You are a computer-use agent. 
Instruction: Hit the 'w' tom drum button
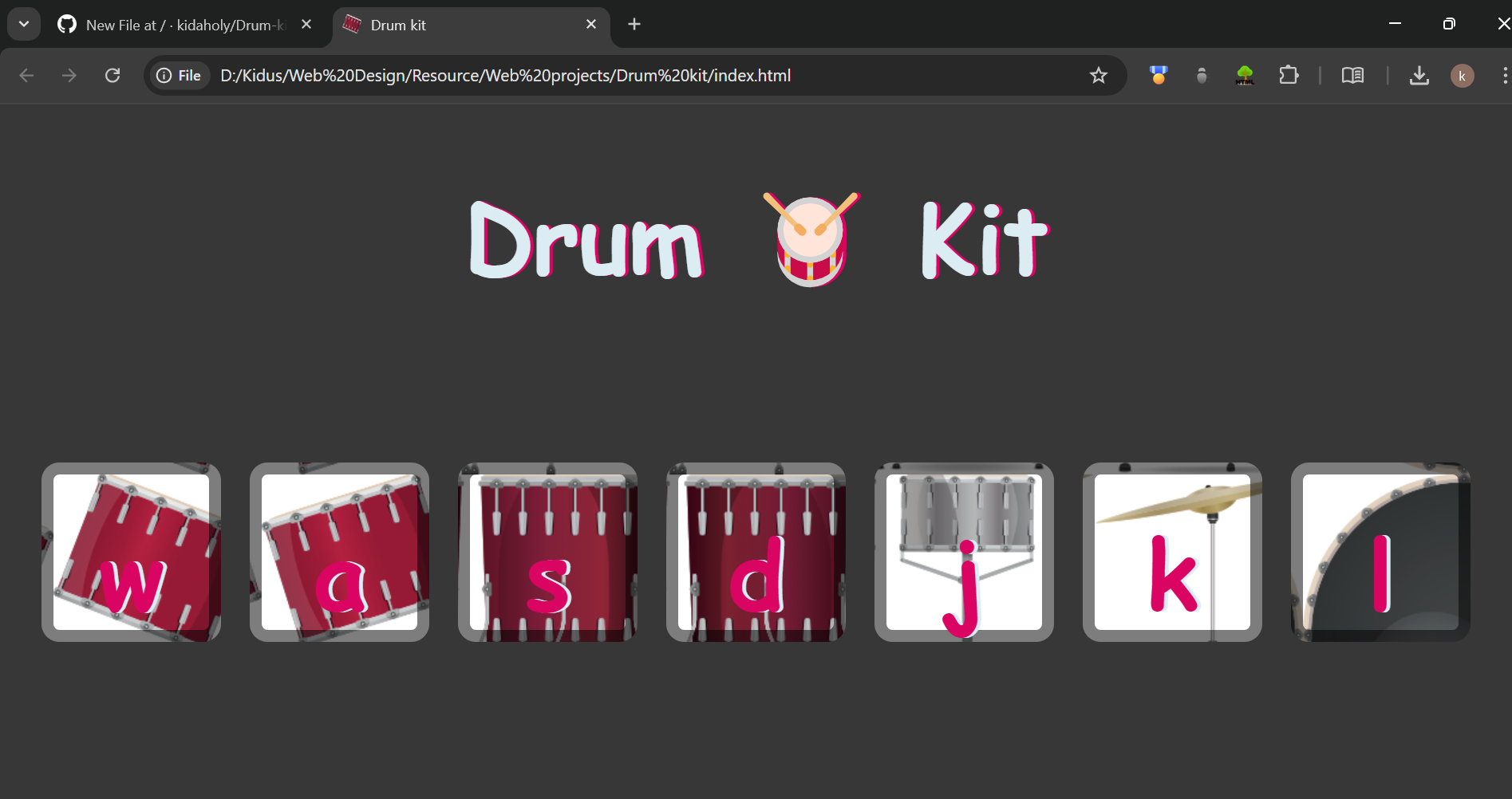[131, 552]
